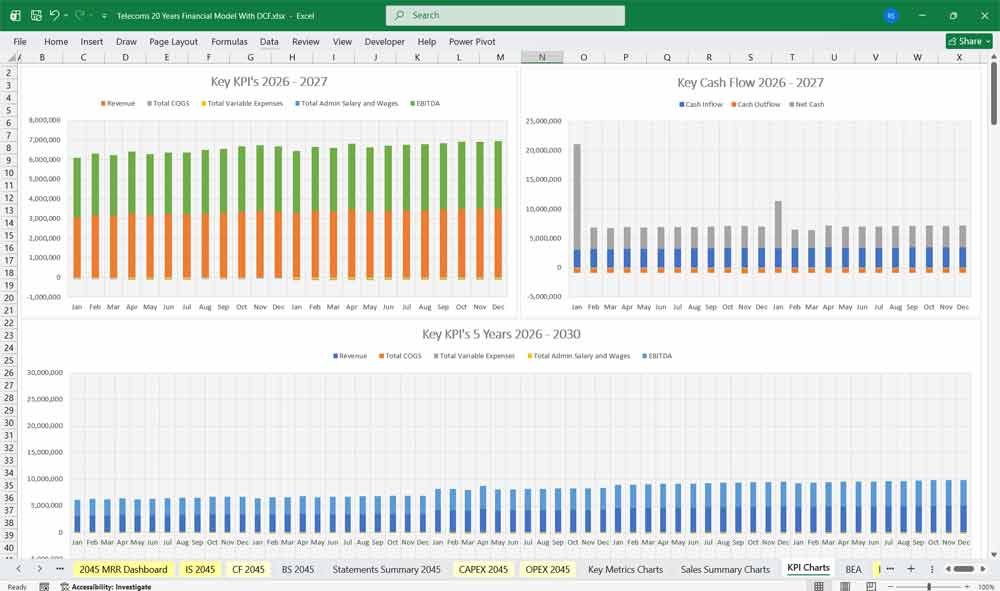Click Key KPI's 5 Years 2026 - 2030 title
The width and height of the screenshot is (1000, 591).
coord(501,334)
